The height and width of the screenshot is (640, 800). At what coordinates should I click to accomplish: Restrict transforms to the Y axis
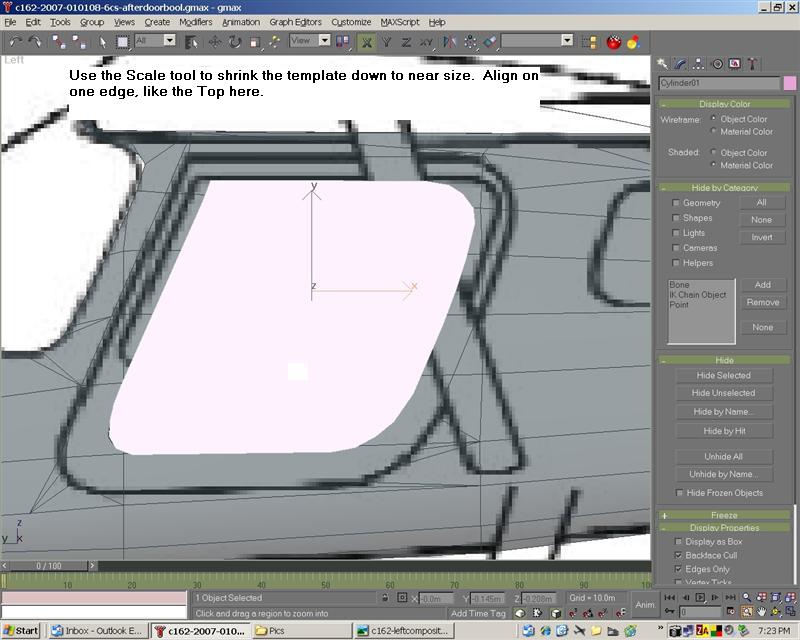click(x=387, y=42)
